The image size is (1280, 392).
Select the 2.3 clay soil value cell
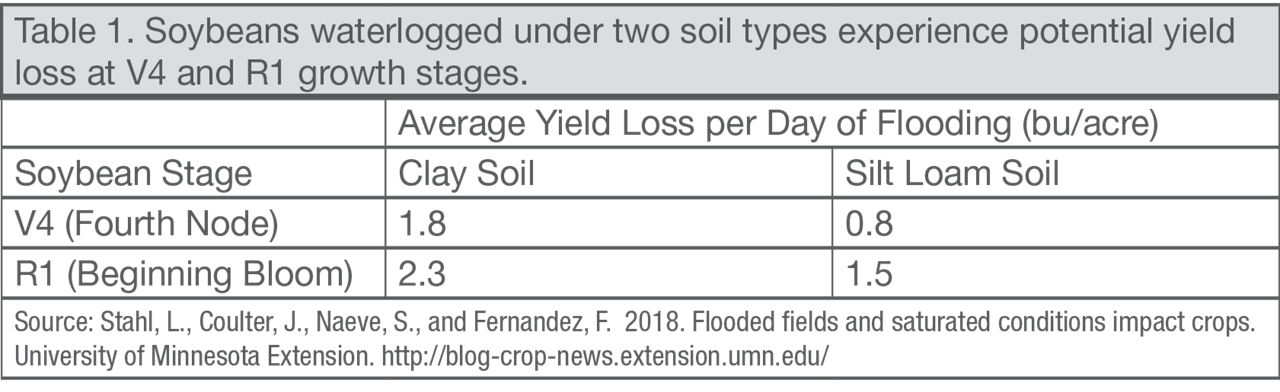point(609,270)
